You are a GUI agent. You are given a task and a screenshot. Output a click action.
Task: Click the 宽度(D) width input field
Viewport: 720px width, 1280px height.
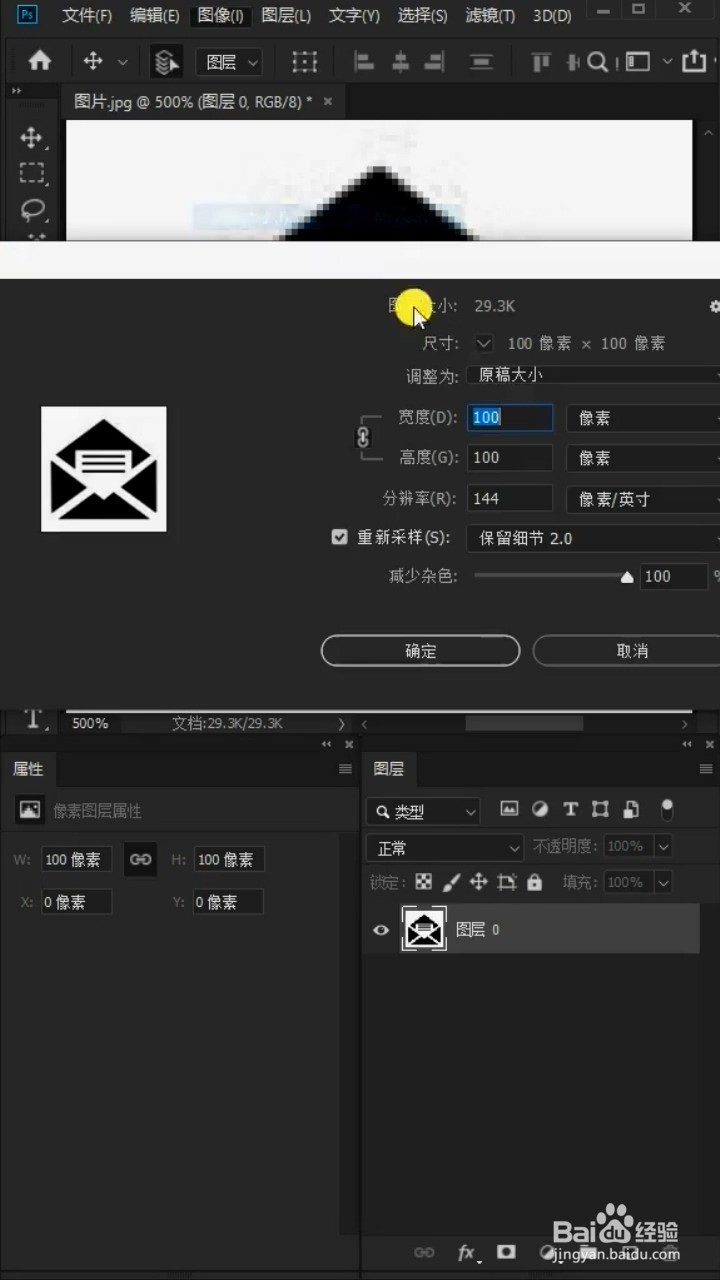click(x=510, y=418)
